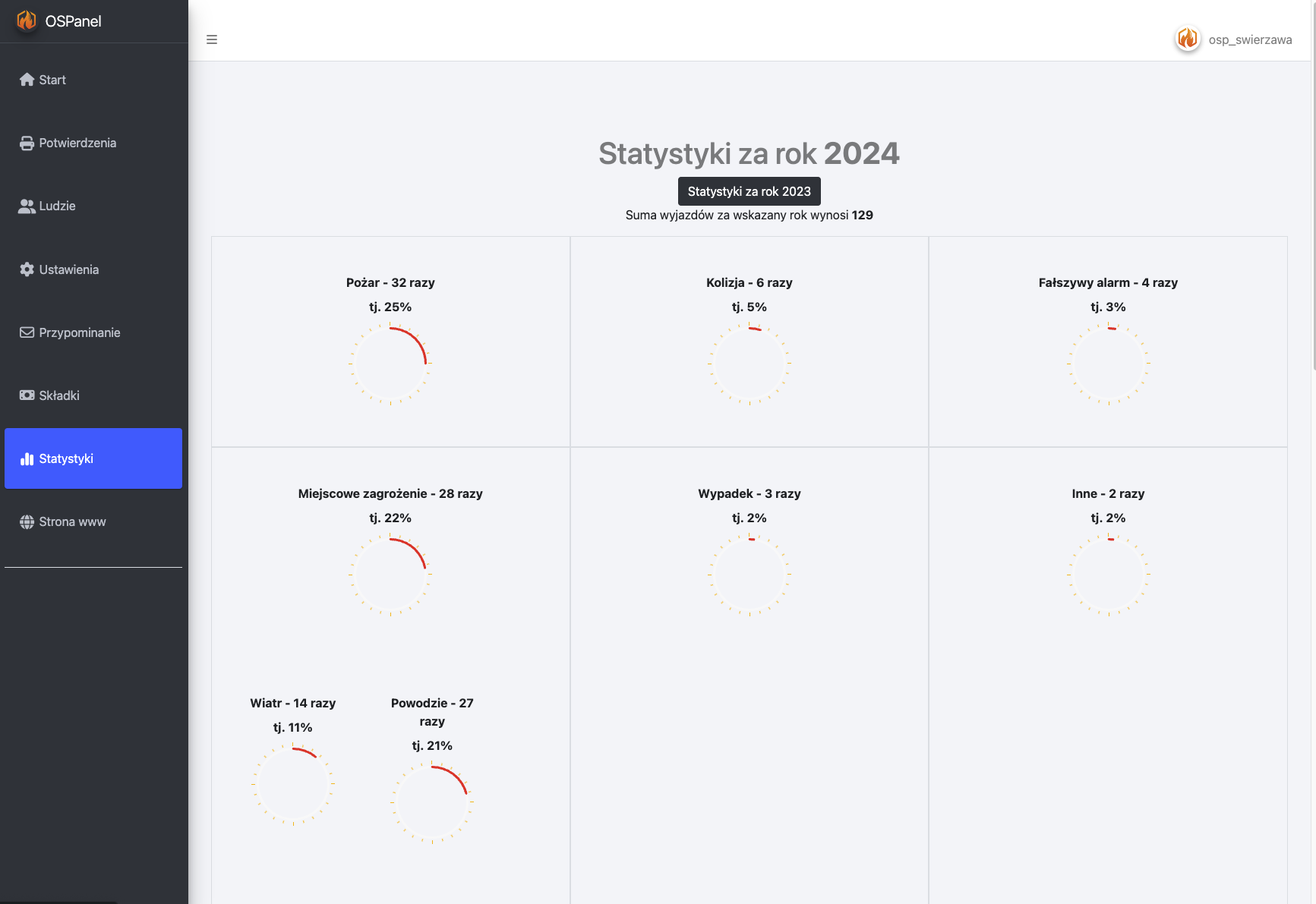Click the Potwierdzenia printer icon
This screenshot has width=1316, height=904.
27,143
